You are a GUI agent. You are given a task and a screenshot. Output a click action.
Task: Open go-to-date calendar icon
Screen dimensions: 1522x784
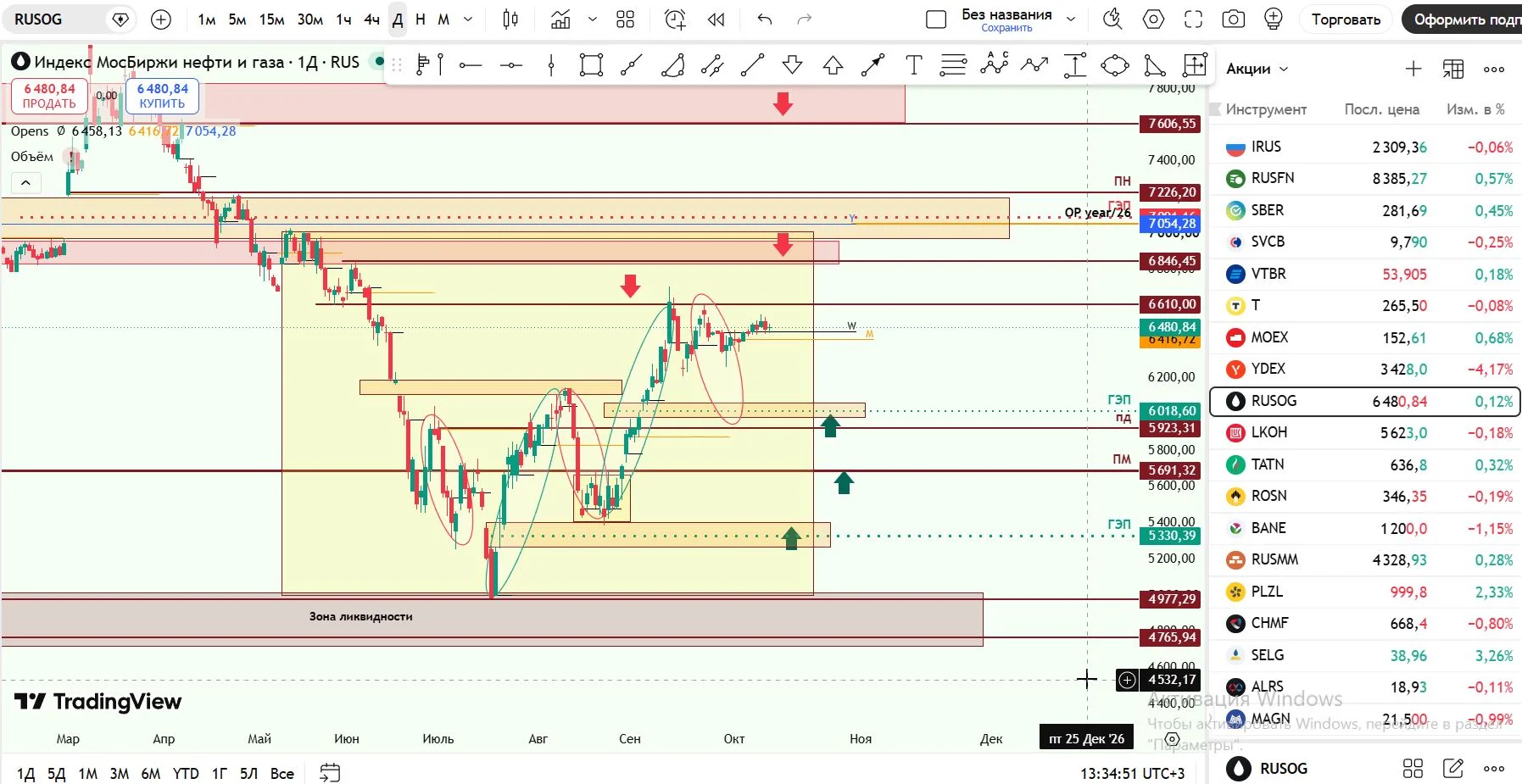coord(330,773)
